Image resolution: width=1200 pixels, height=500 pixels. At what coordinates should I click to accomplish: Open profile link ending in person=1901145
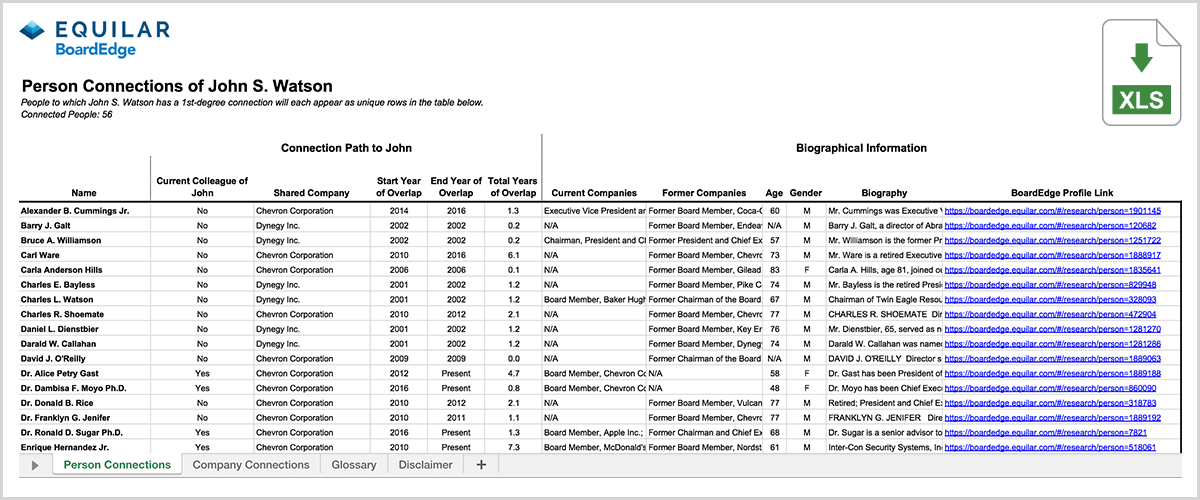(1053, 212)
